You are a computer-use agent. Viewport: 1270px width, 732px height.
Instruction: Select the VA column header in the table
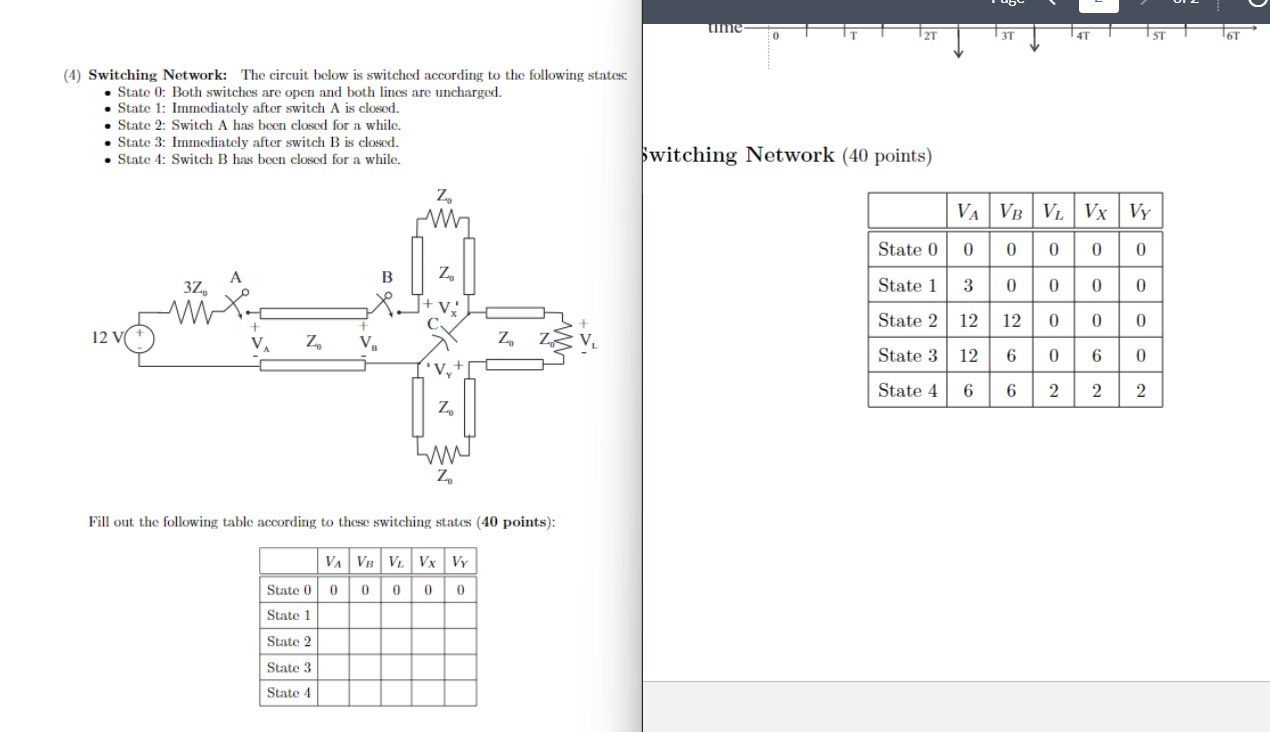click(967, 210)
